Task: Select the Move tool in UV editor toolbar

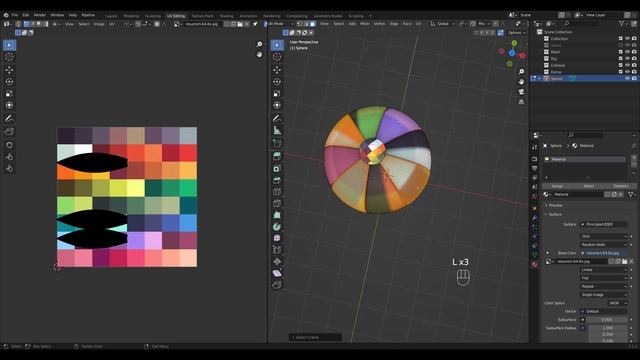Action: 9,70
